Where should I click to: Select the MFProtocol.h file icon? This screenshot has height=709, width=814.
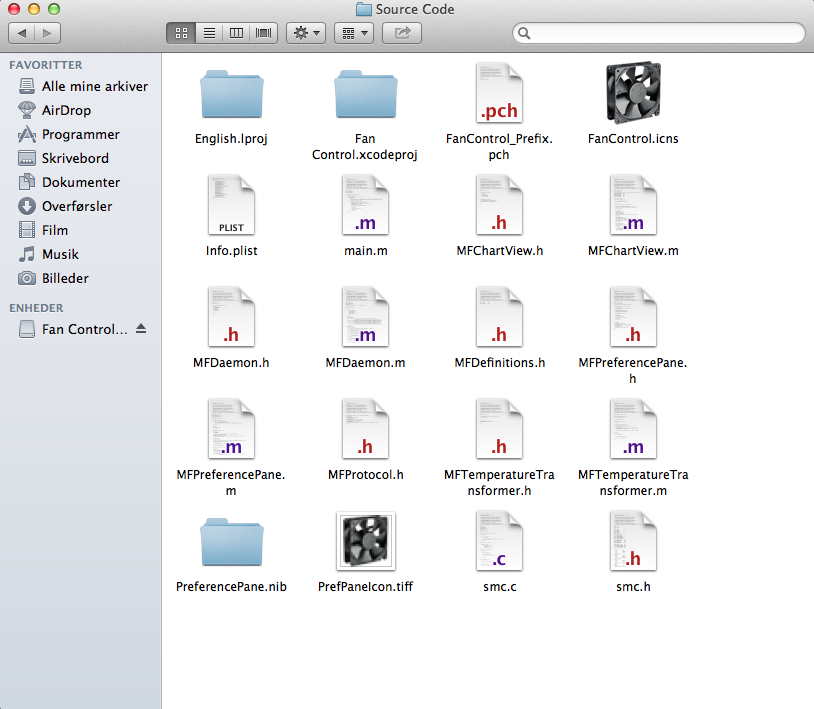[365, 429]
